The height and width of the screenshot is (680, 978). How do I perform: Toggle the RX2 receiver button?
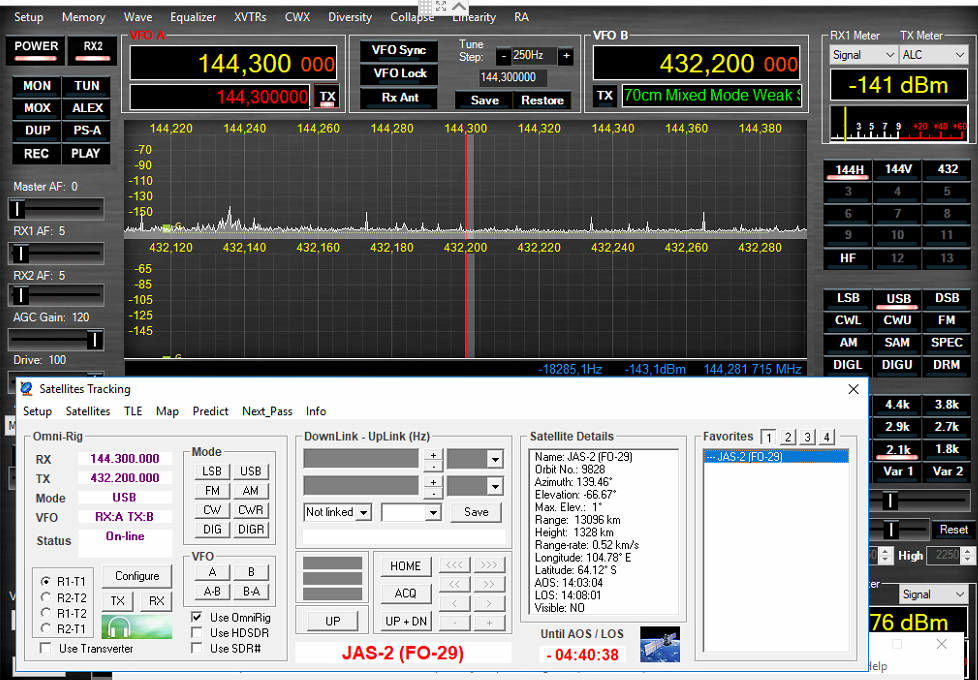pyautogui.click(x=93, y=51)
